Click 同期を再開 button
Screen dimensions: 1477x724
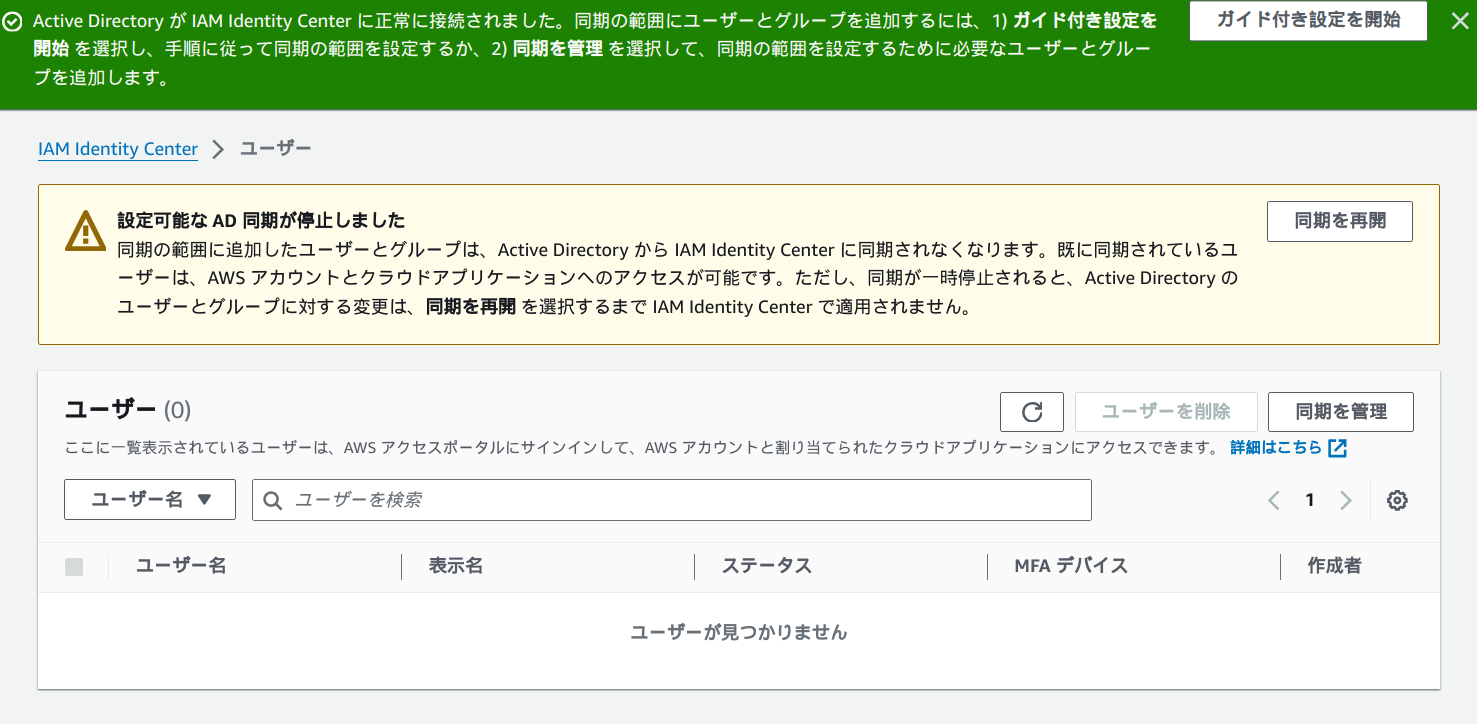click(1340, 221)
